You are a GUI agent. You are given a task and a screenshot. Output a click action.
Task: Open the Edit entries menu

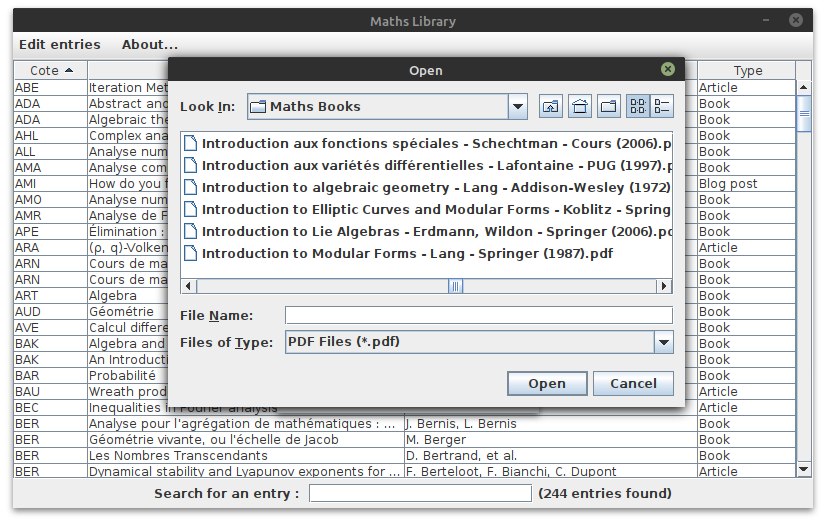tap(60, 45)
